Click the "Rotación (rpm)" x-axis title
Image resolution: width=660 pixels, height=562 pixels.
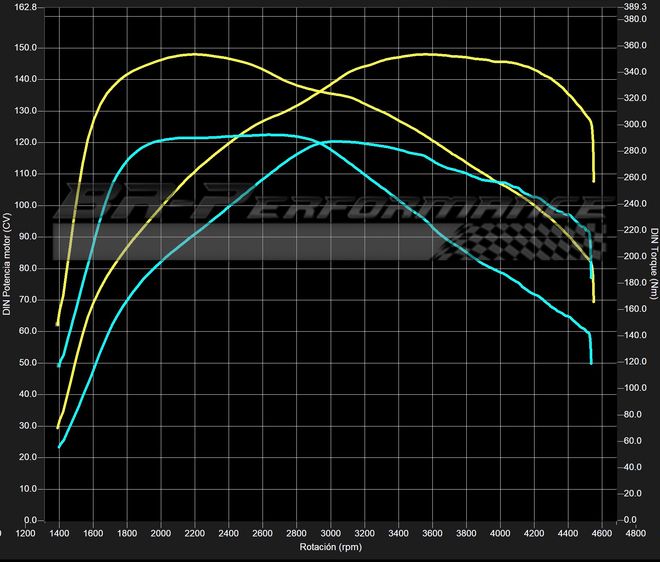[x=330, y=548]
